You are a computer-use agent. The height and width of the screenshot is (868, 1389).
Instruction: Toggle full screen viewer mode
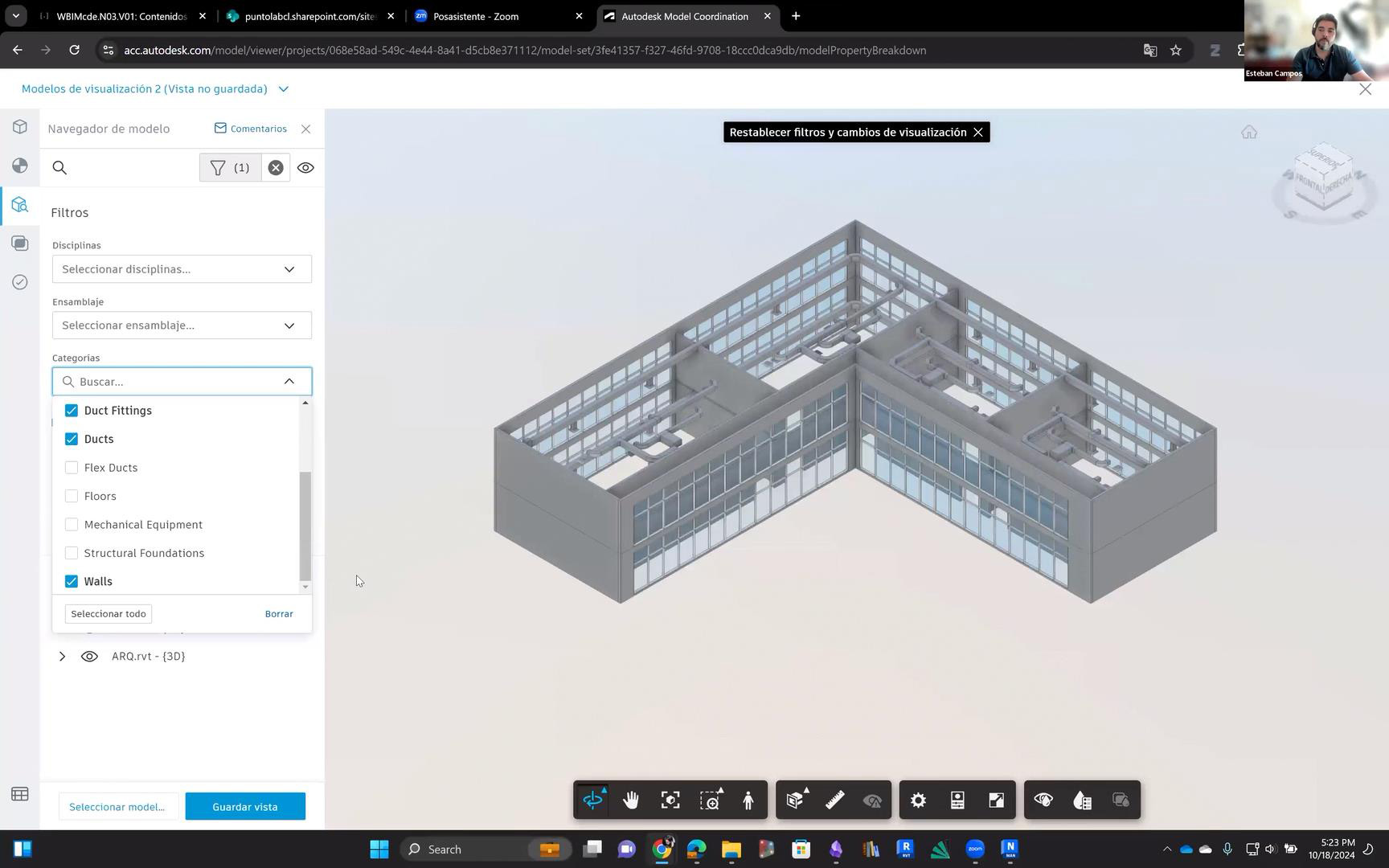click(996, 800)
